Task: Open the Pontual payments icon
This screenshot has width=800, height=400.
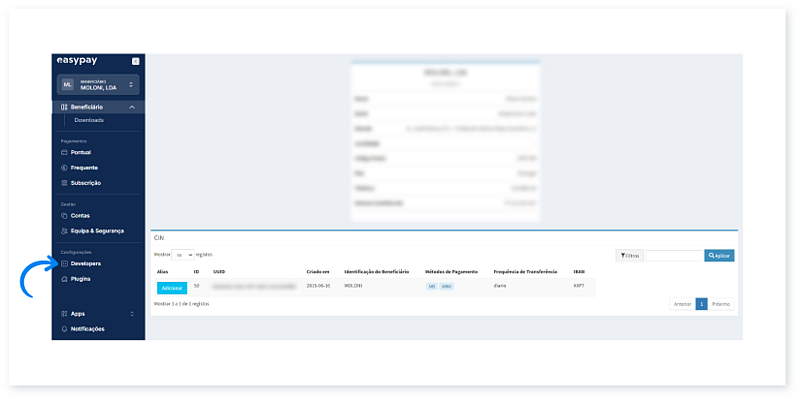Action: coord(65,151)
